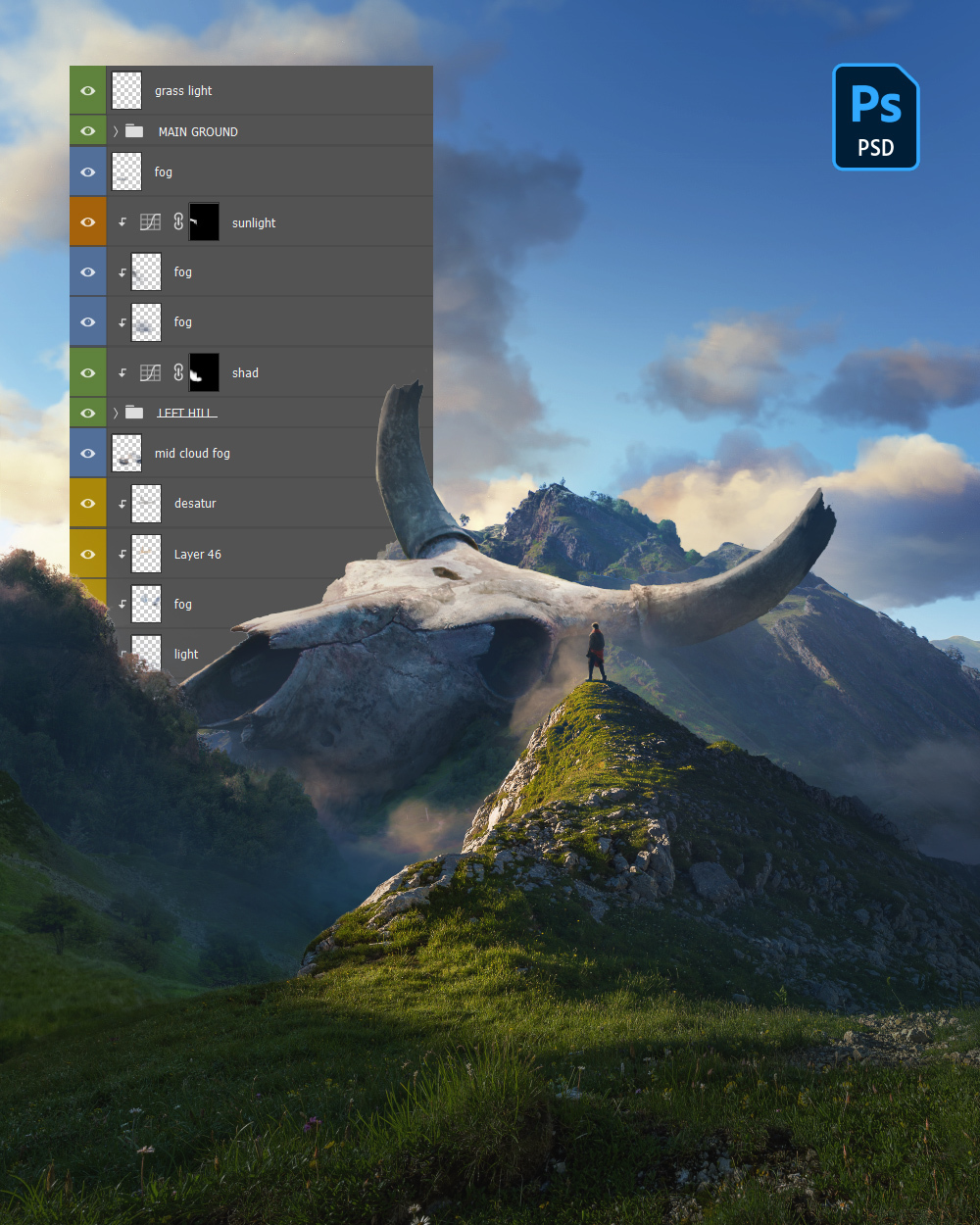The width and height of the screenshot is (980, 1225).
Task: Select the fog layer name below Layer 46
Action: pos(183,605)
